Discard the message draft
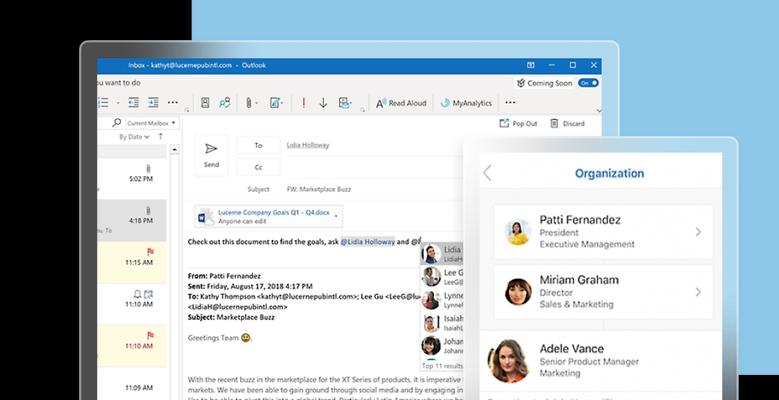 point(567,123)
